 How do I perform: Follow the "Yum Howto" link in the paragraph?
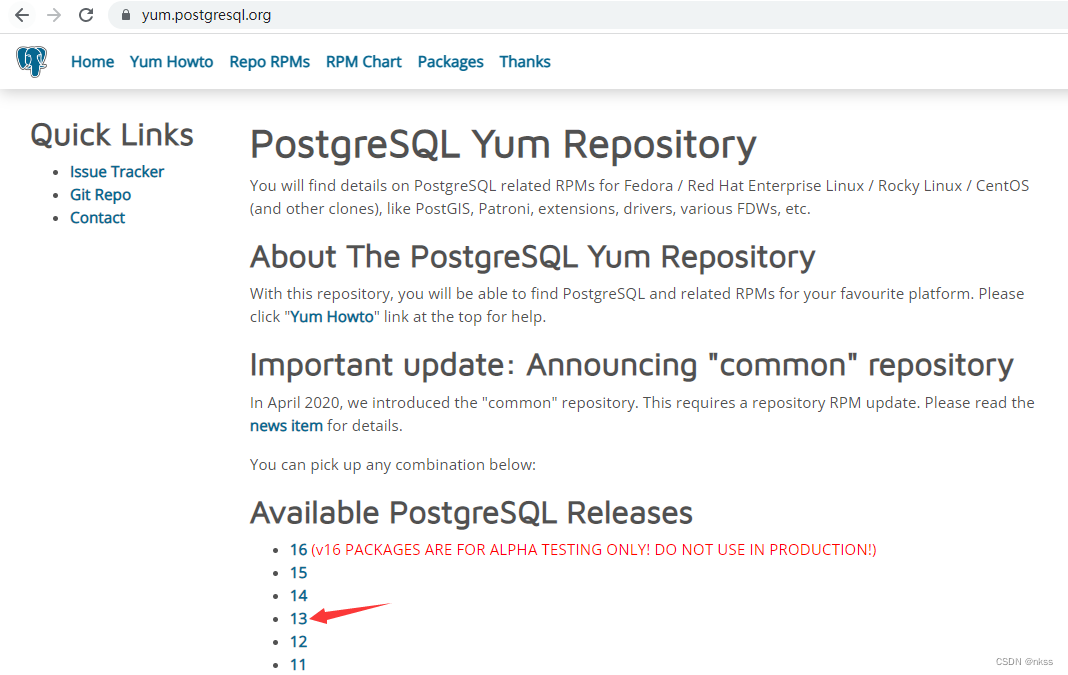(332, 317)
